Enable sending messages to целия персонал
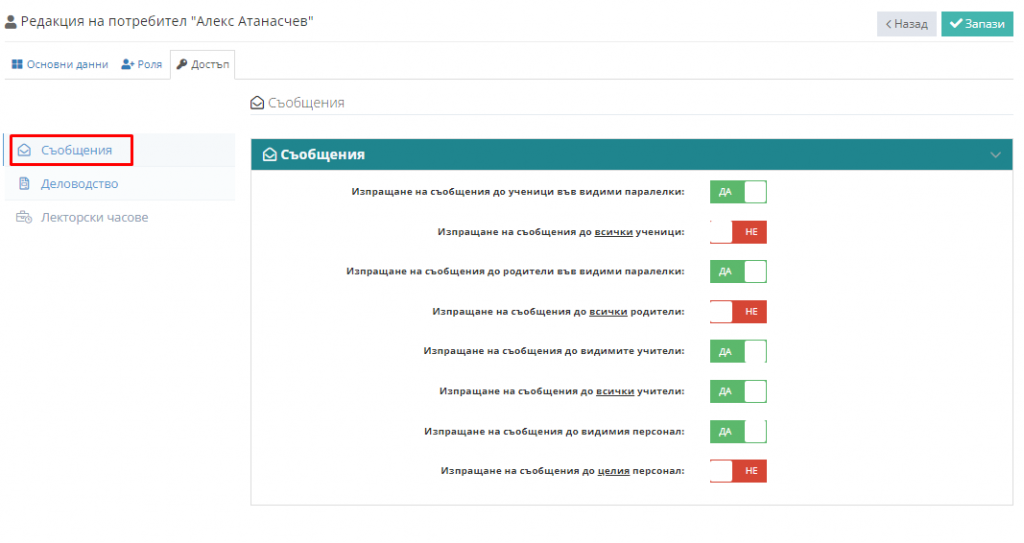The image size is (1024, 543). 738,471
